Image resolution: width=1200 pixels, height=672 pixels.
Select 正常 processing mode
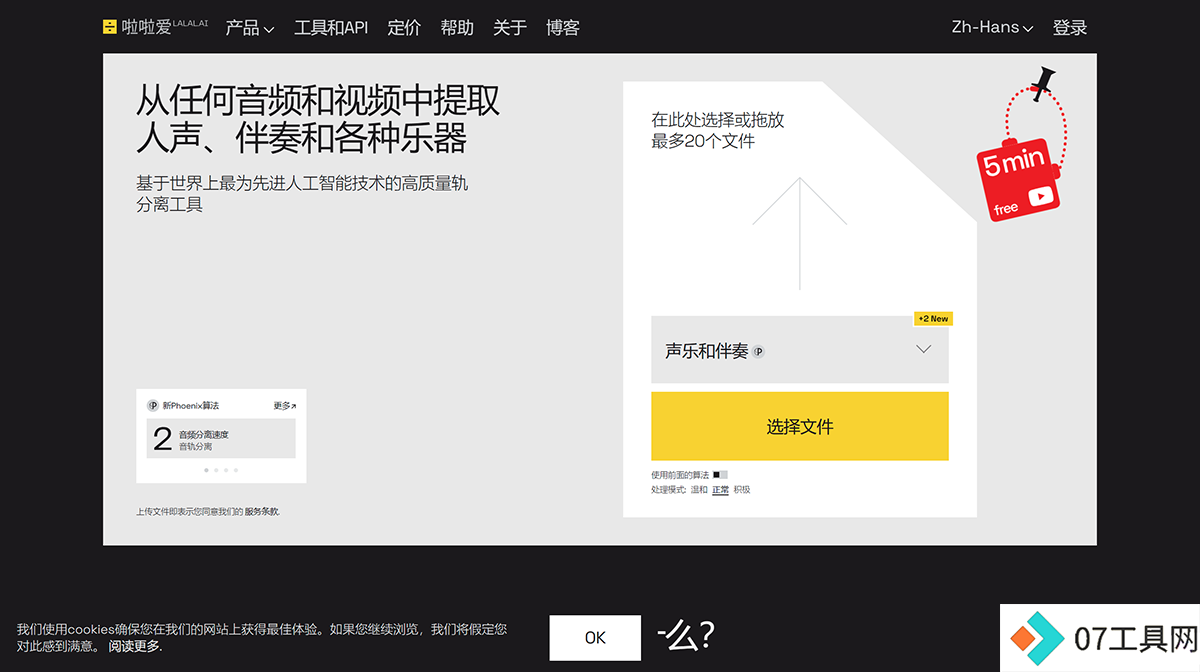click(x=720, y=490)
